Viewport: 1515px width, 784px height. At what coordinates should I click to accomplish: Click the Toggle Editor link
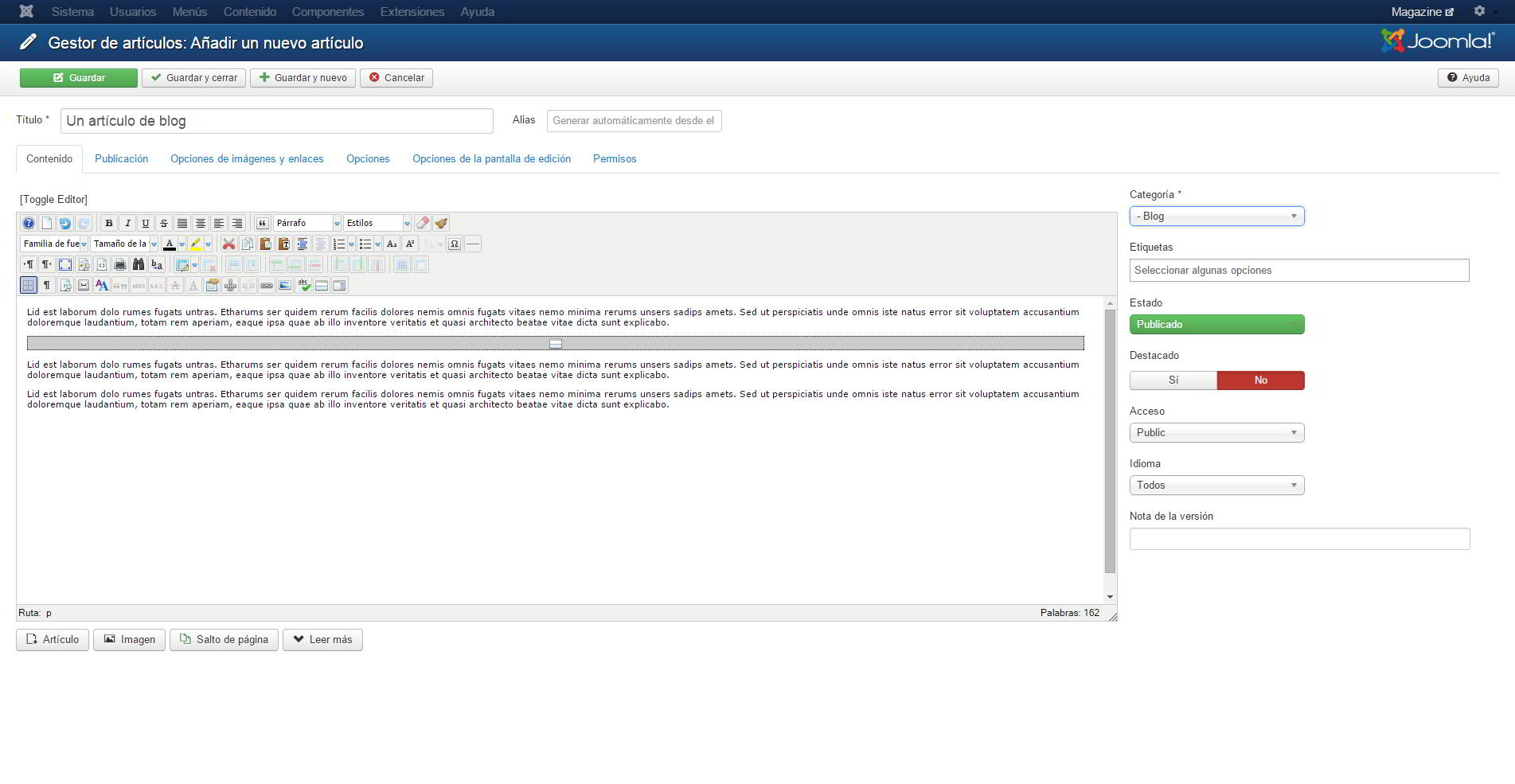53,200
